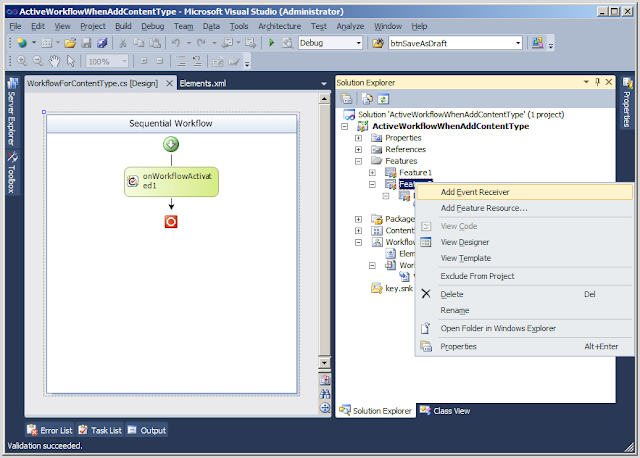Click the Zoom In magnifier icon

click(22, 61)
